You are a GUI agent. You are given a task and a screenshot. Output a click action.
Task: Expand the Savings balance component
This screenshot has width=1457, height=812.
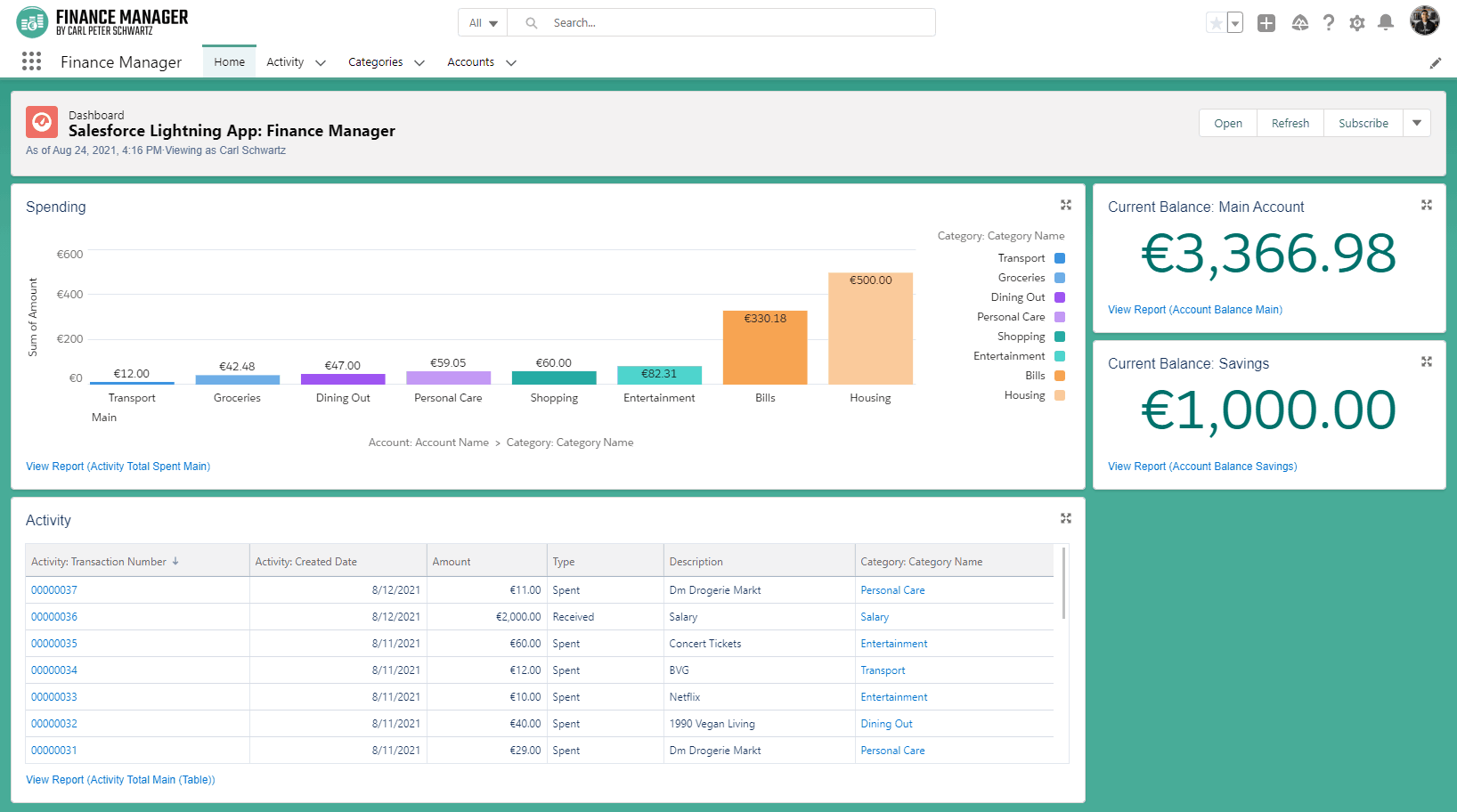tap(1427, 361)
